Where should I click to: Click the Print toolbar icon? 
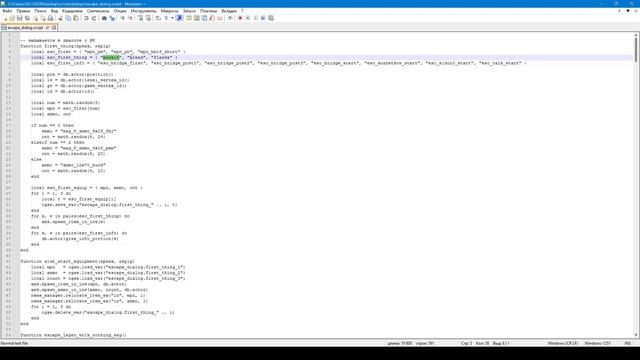51,18
